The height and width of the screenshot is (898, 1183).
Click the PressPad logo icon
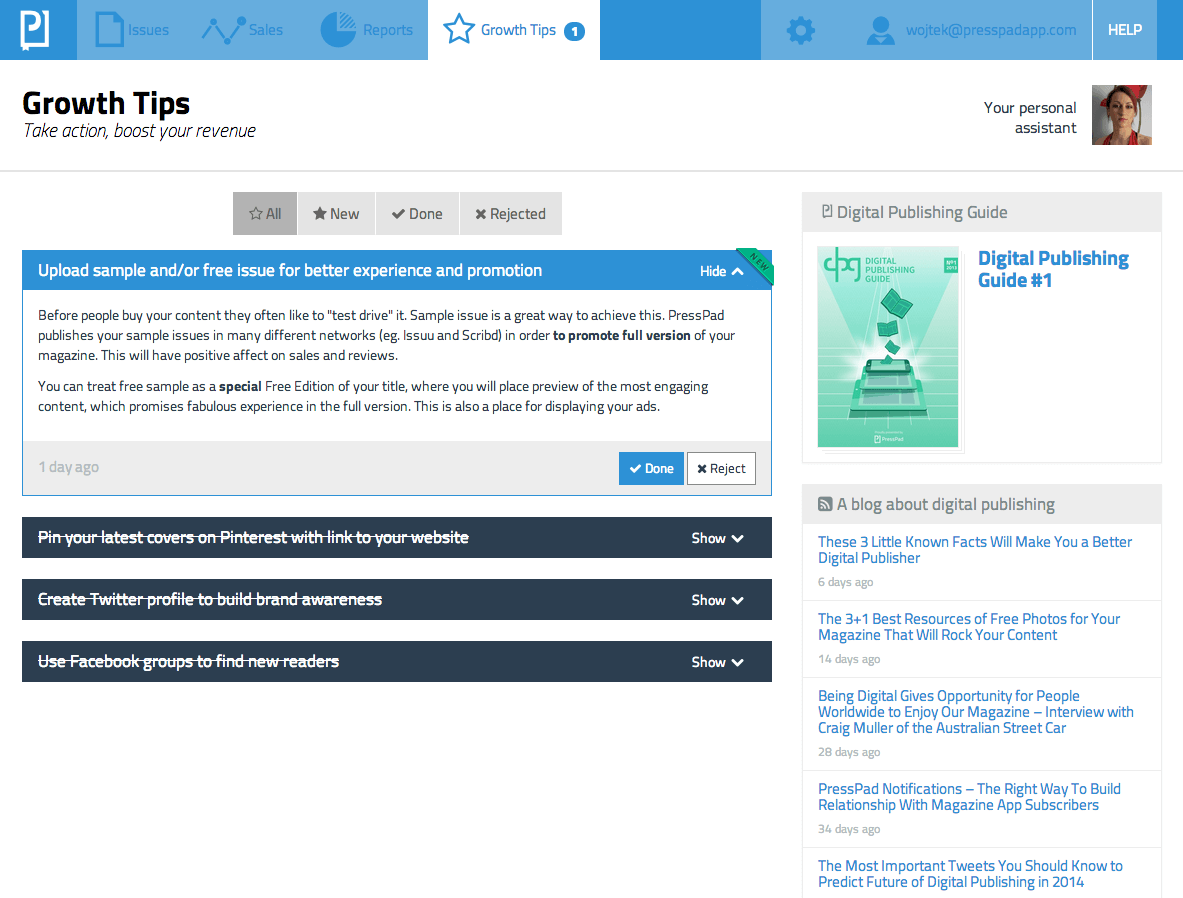point(34,30)
